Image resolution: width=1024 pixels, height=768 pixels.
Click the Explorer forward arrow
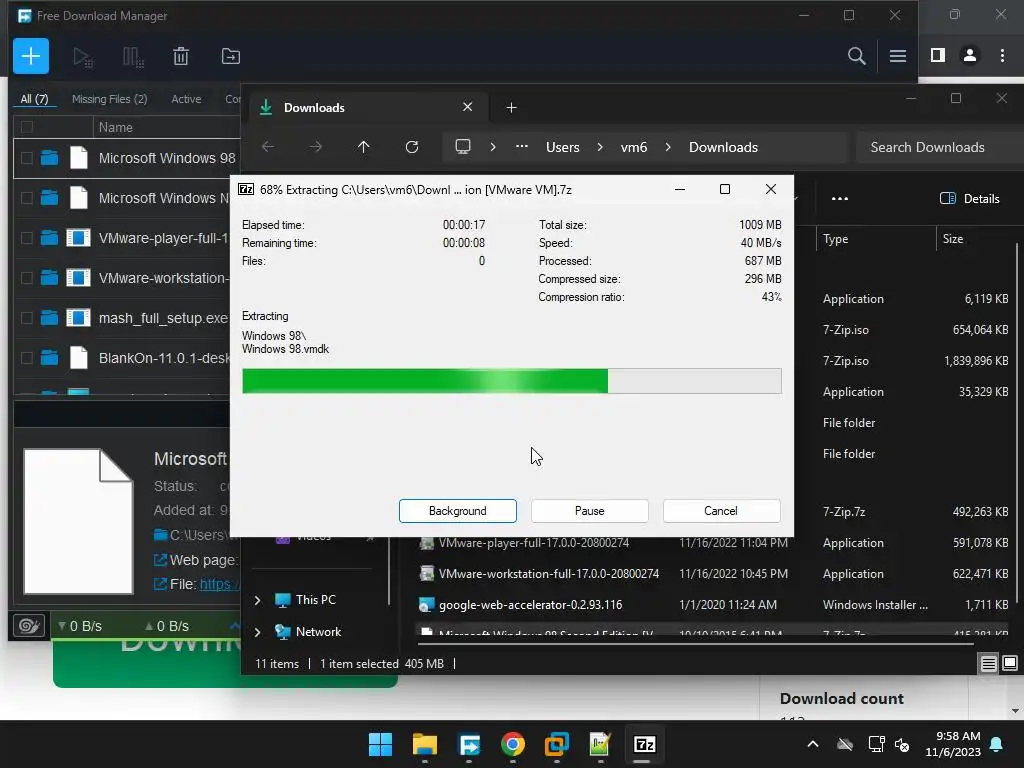click(316, 147)
